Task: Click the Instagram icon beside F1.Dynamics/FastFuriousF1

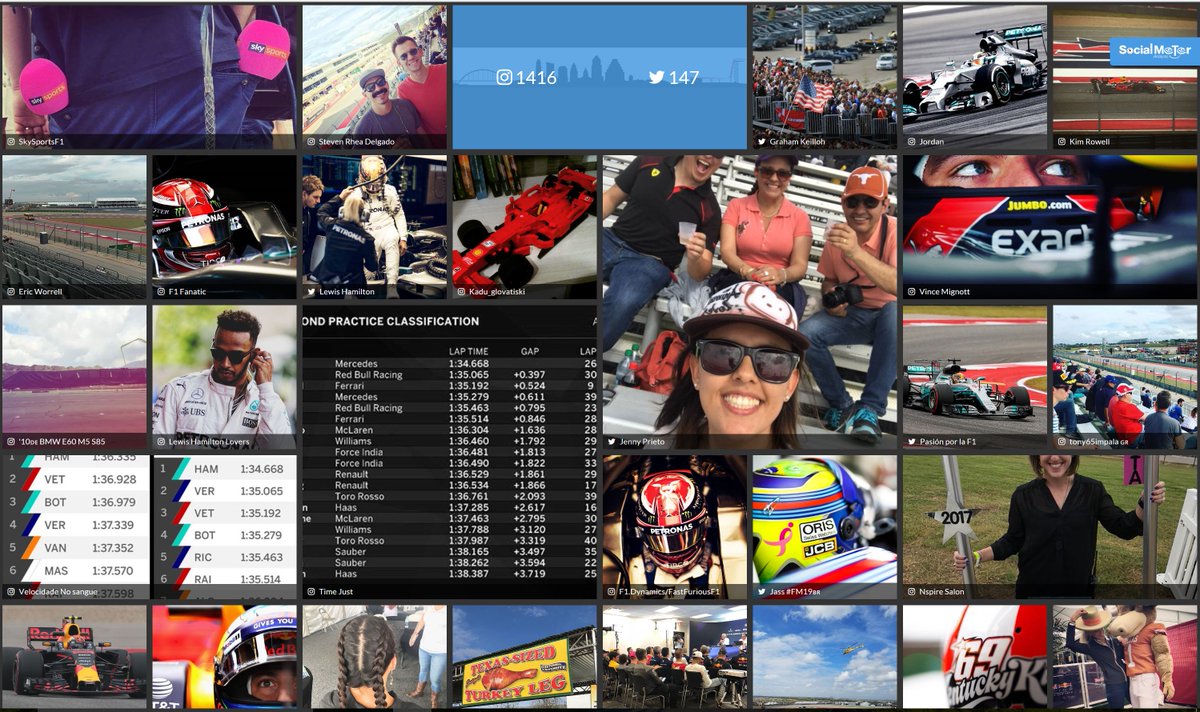Action: point(611,592)
